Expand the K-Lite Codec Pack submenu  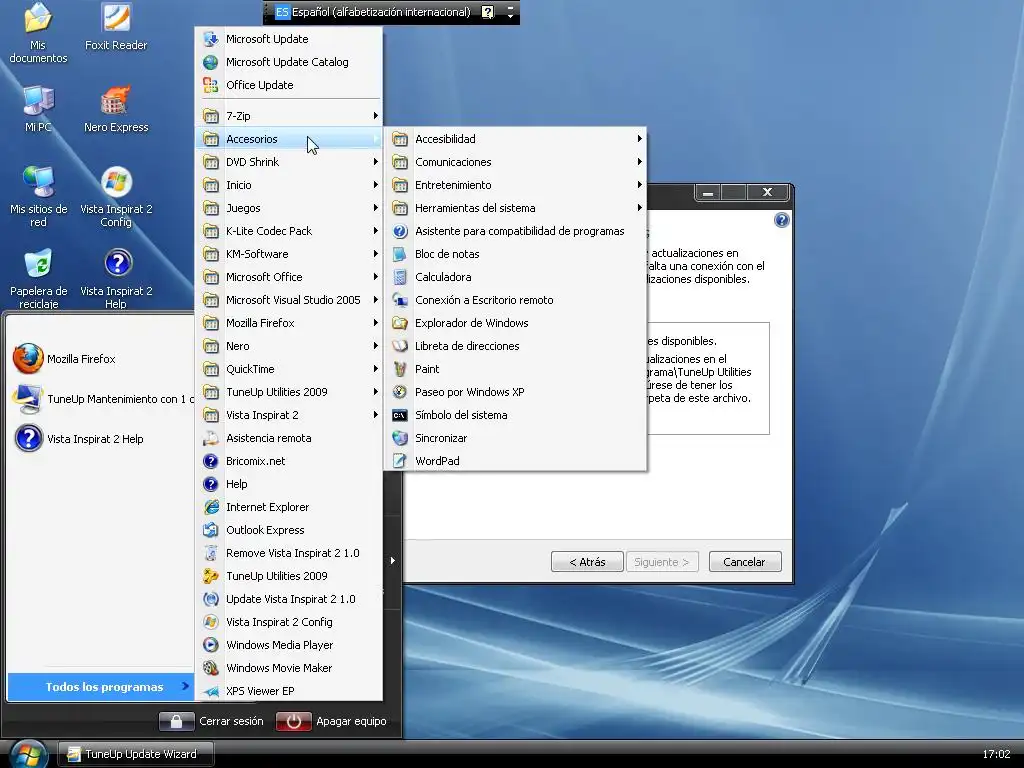289,231
